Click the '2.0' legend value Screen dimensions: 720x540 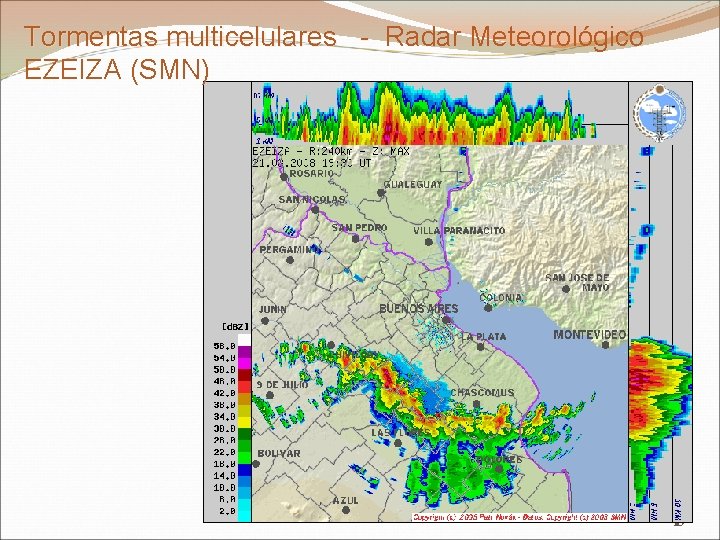[x=227, y=511]
